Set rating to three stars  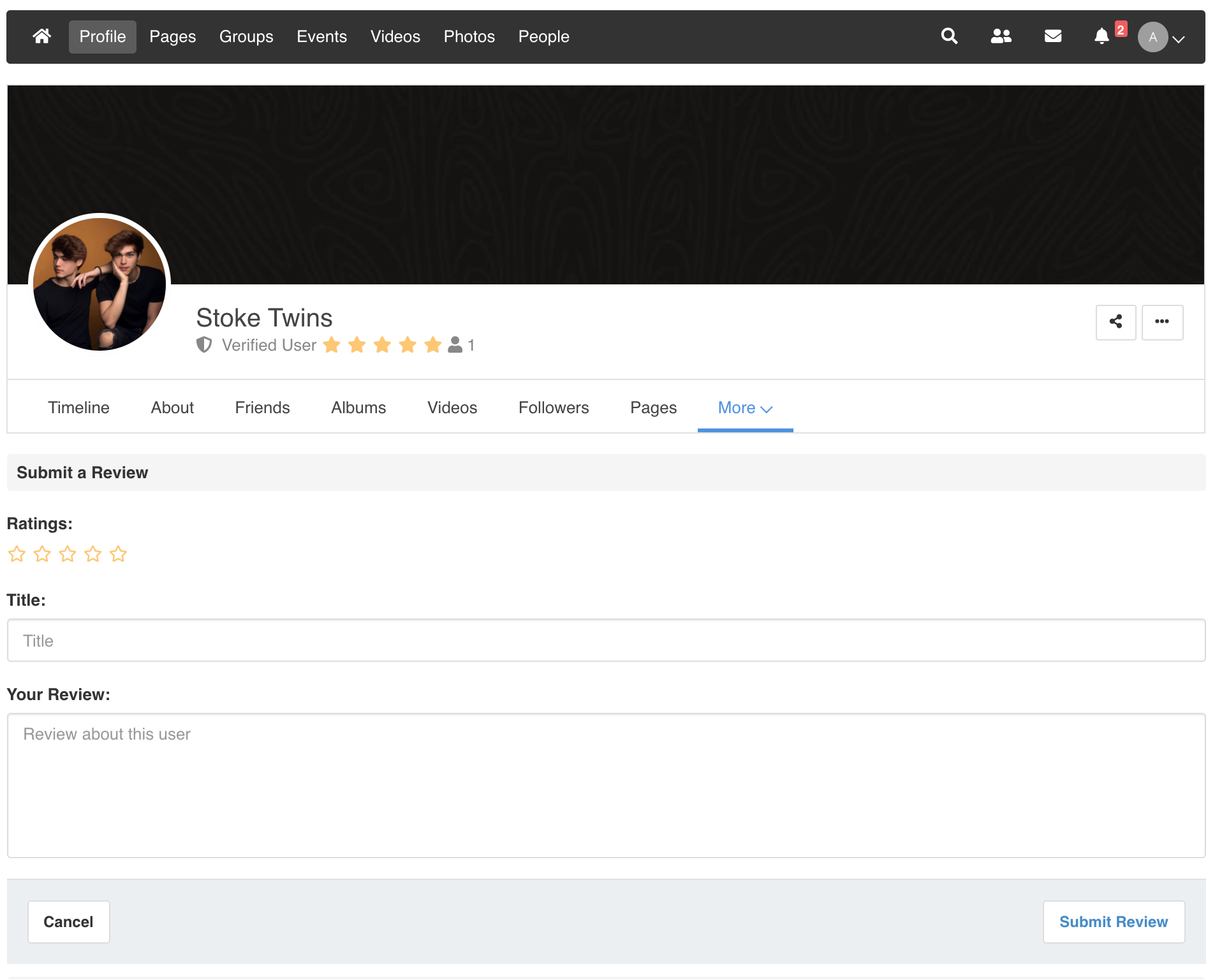68,554
